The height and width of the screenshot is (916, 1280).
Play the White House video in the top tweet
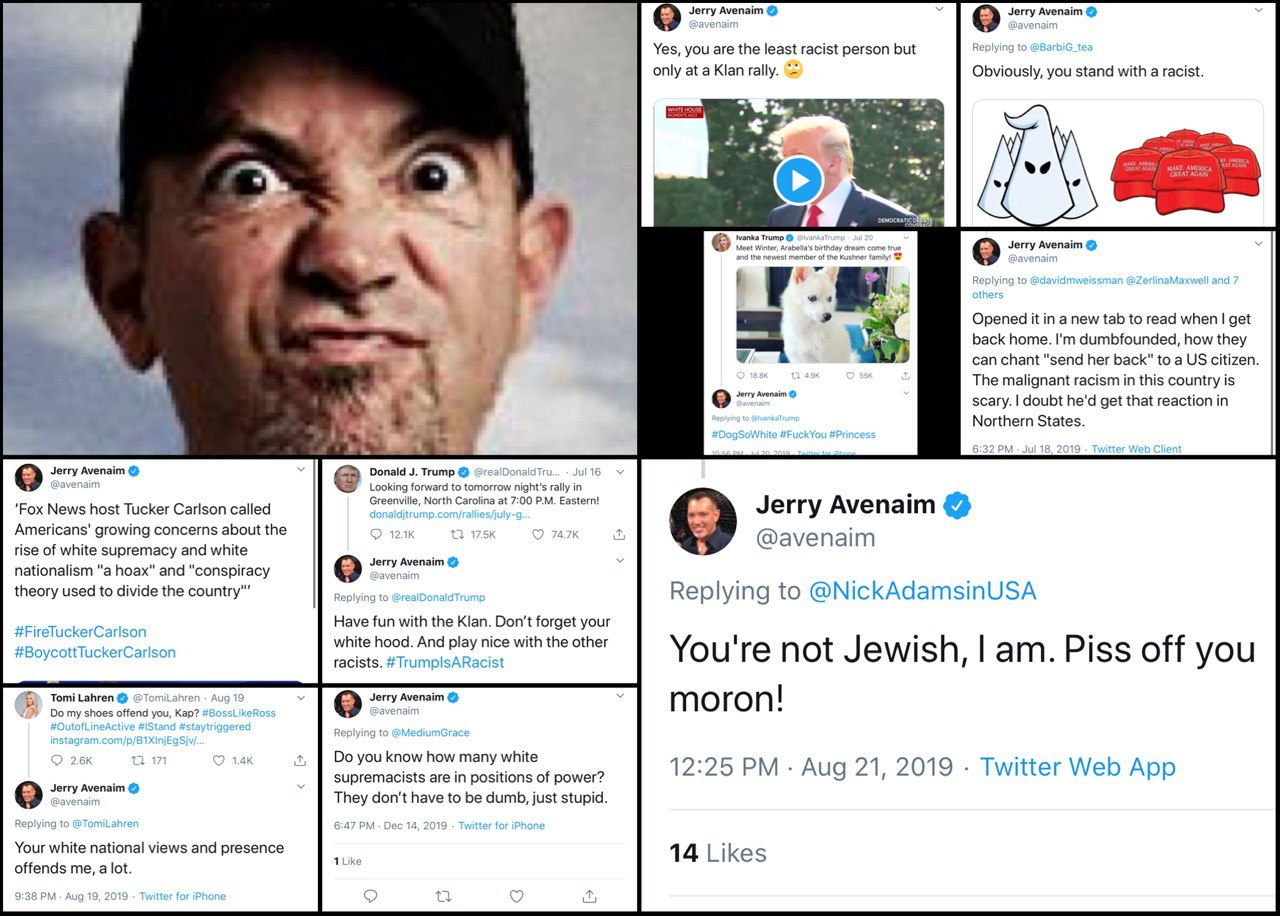pos(798,180)
